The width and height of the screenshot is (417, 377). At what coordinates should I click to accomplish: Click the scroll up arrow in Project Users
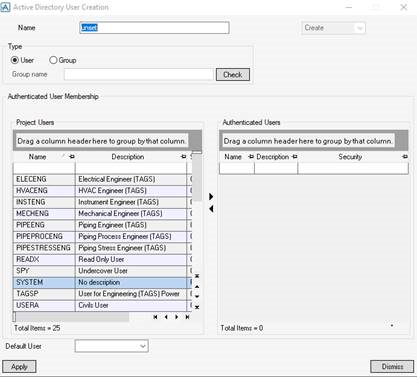[x=197, y=286]
